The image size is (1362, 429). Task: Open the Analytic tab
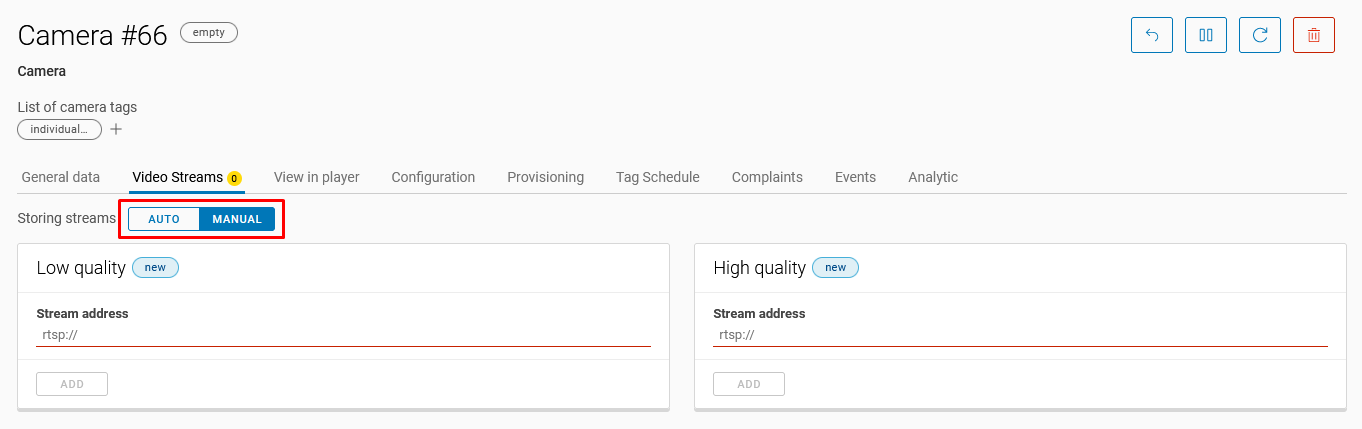coord(932,177)
